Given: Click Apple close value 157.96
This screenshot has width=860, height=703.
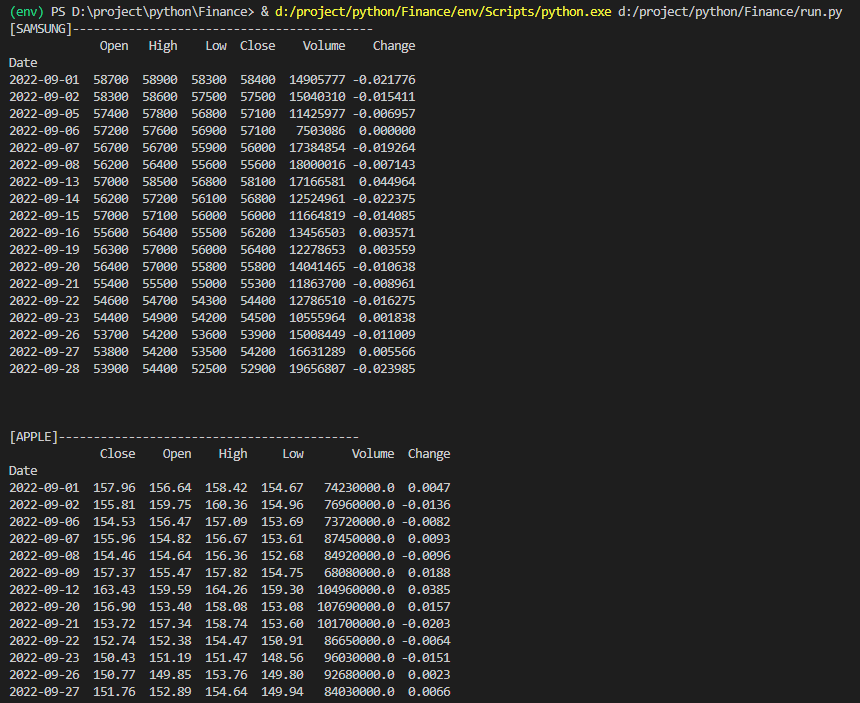Looking at the screenshot, I should (114, 487).
